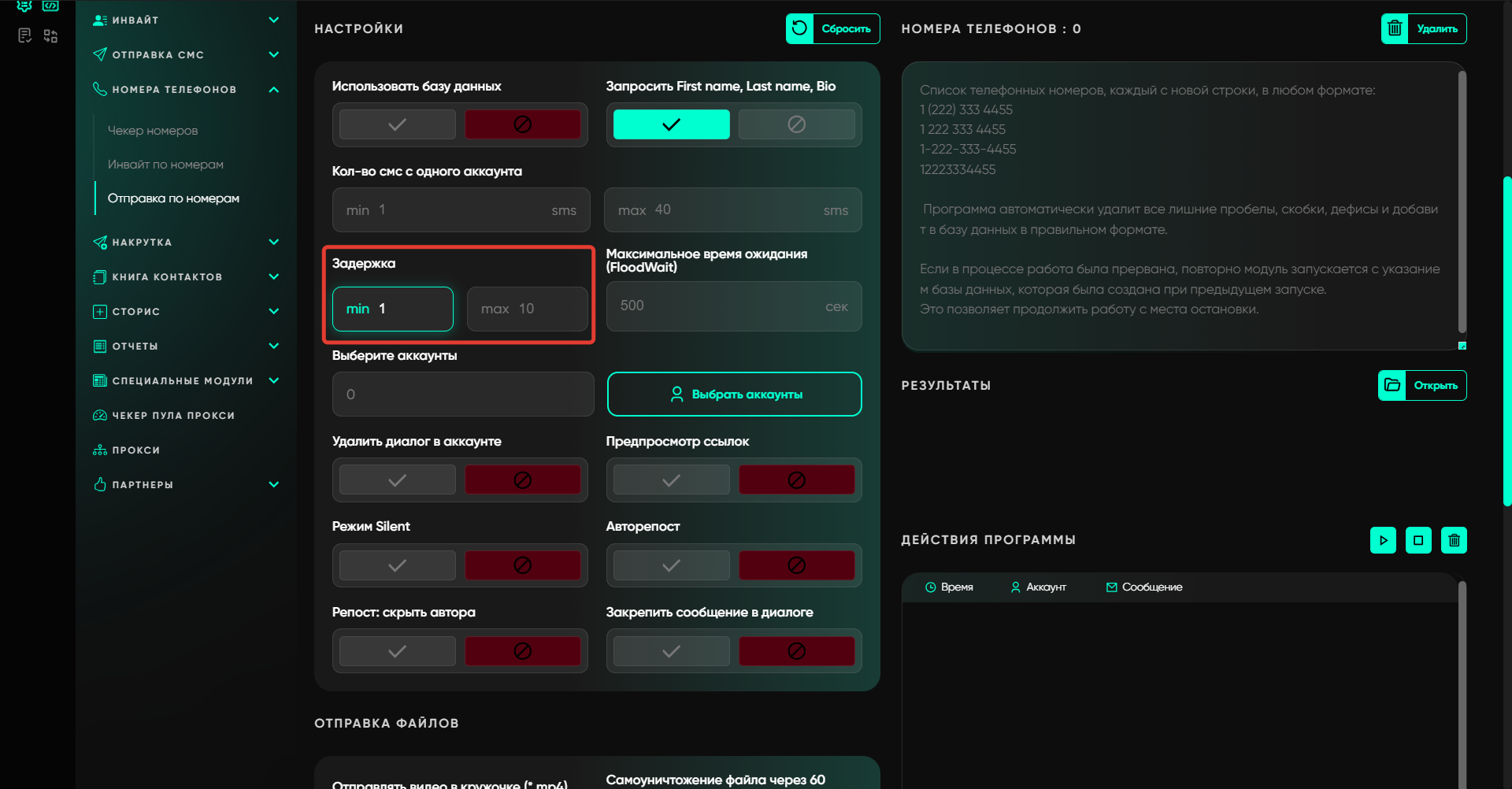Click trash icon beside the stop button

click(1454, 540)
